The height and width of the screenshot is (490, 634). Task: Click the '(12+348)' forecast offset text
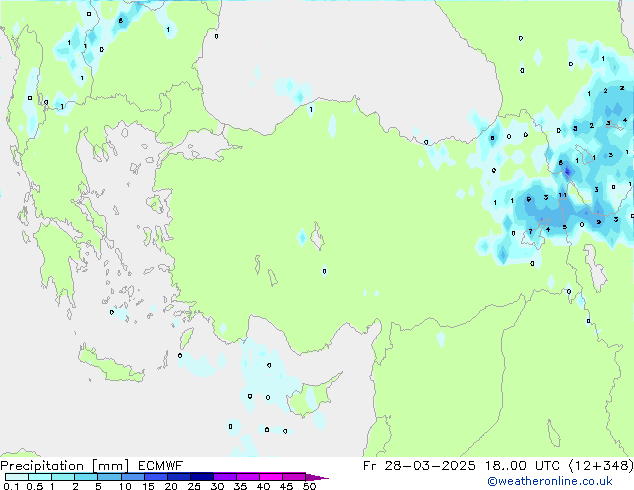click(x=601, y=466)
